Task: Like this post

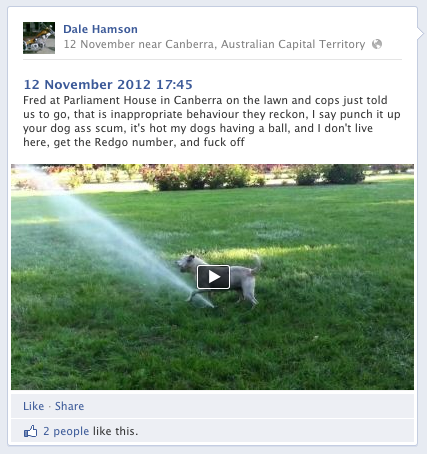Action: coord(33,406)
